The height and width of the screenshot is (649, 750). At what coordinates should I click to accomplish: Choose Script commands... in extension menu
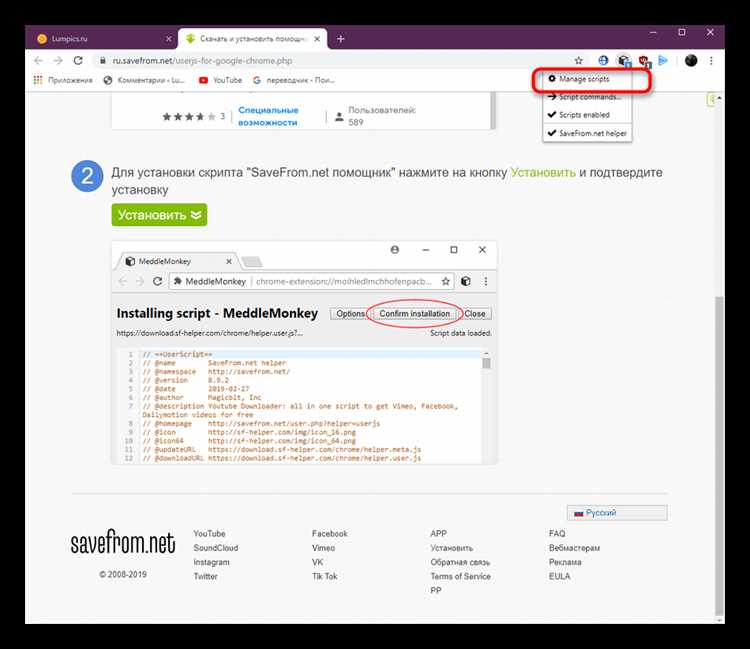coord(587,97)
